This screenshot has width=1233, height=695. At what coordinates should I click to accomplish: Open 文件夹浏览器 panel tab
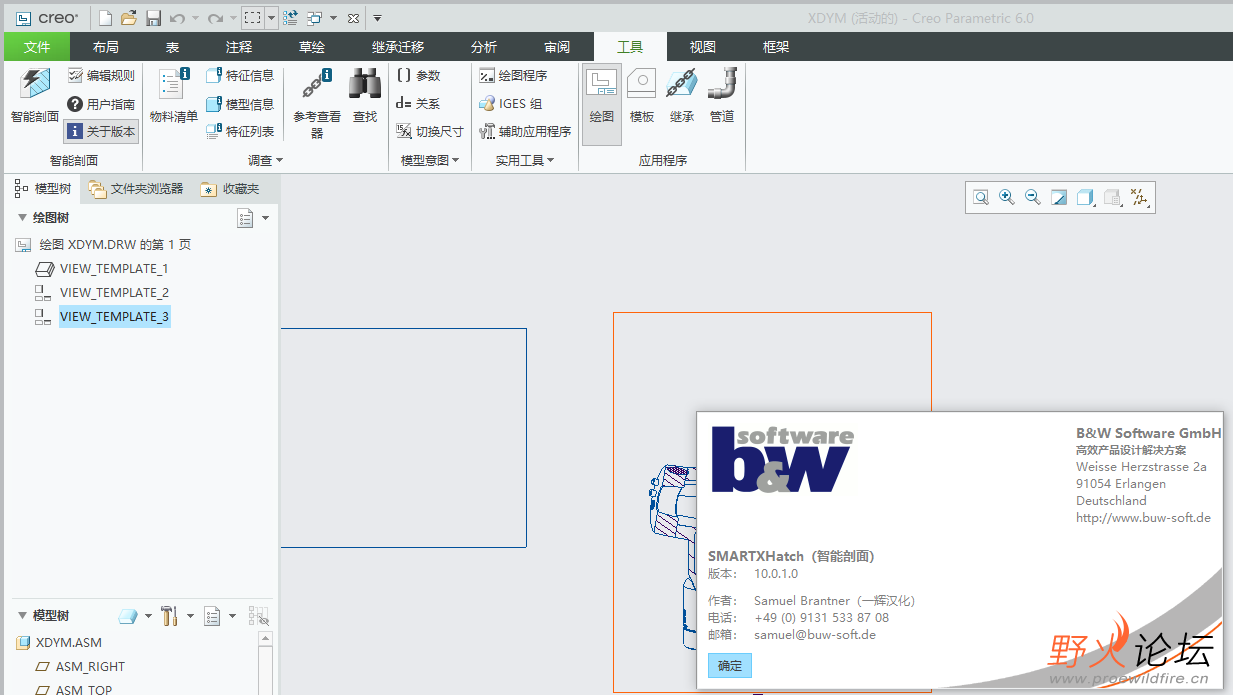click(135, 189)
